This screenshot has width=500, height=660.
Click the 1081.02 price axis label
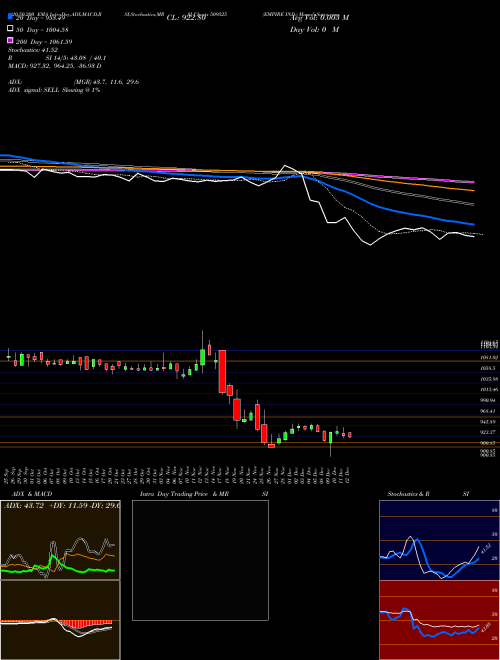tap(489, 357)
